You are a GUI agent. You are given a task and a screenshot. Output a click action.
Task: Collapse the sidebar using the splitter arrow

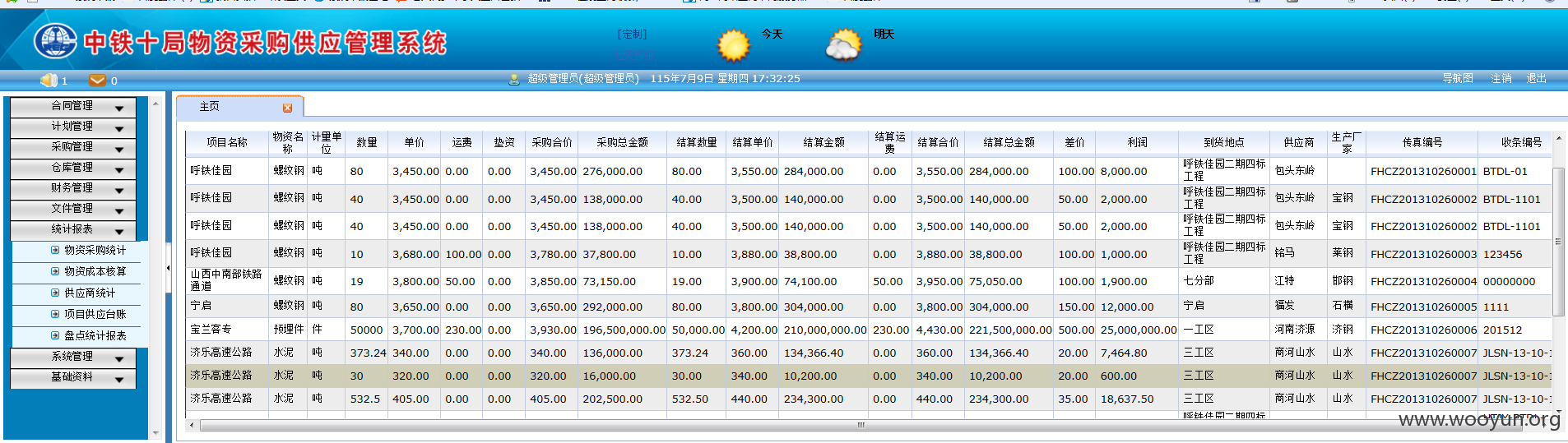point(168,267)
